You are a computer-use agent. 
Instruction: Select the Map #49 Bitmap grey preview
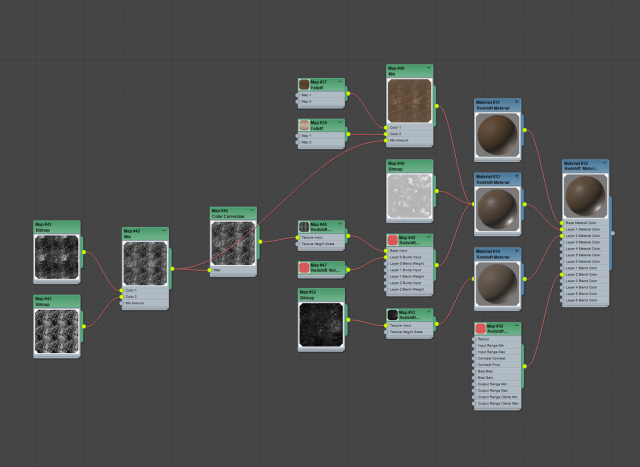click(409, 196)
